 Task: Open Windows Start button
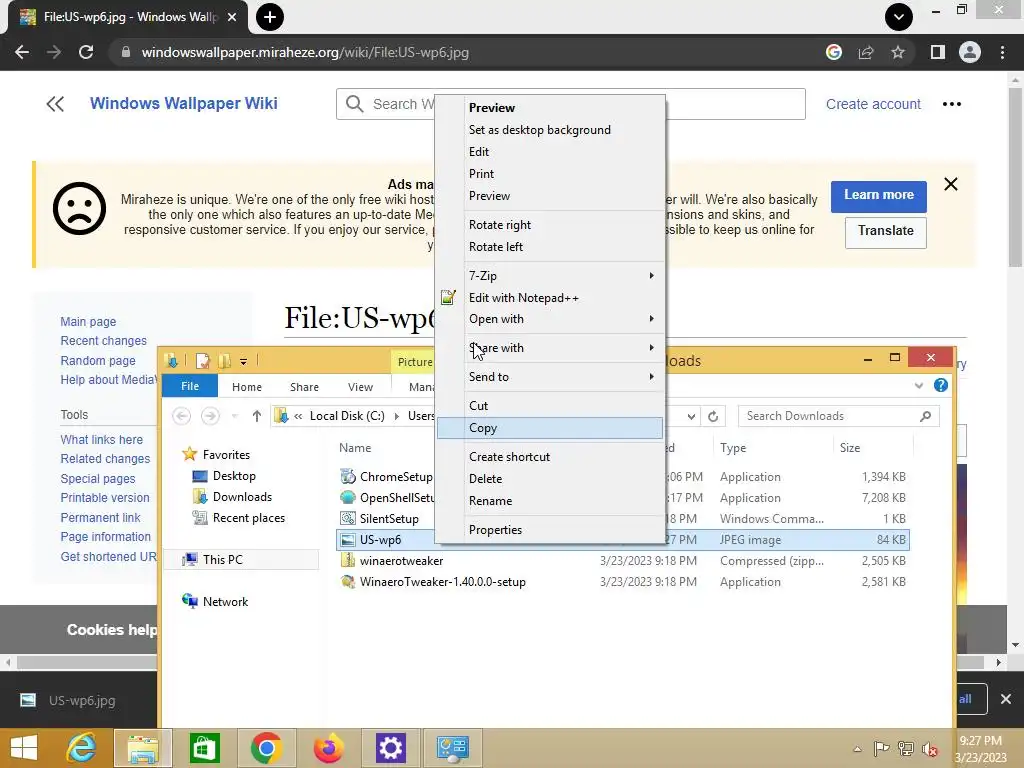[x=24, y=748]
